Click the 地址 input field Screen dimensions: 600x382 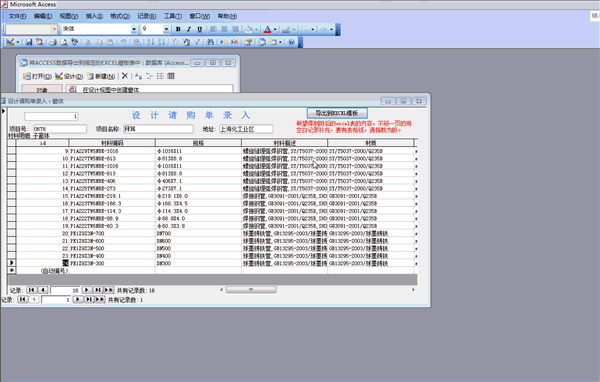pyautogui.click(x=246, y=129)
